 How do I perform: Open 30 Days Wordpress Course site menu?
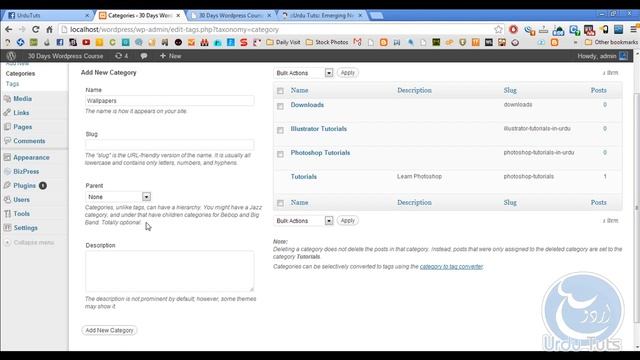(65, 56)
